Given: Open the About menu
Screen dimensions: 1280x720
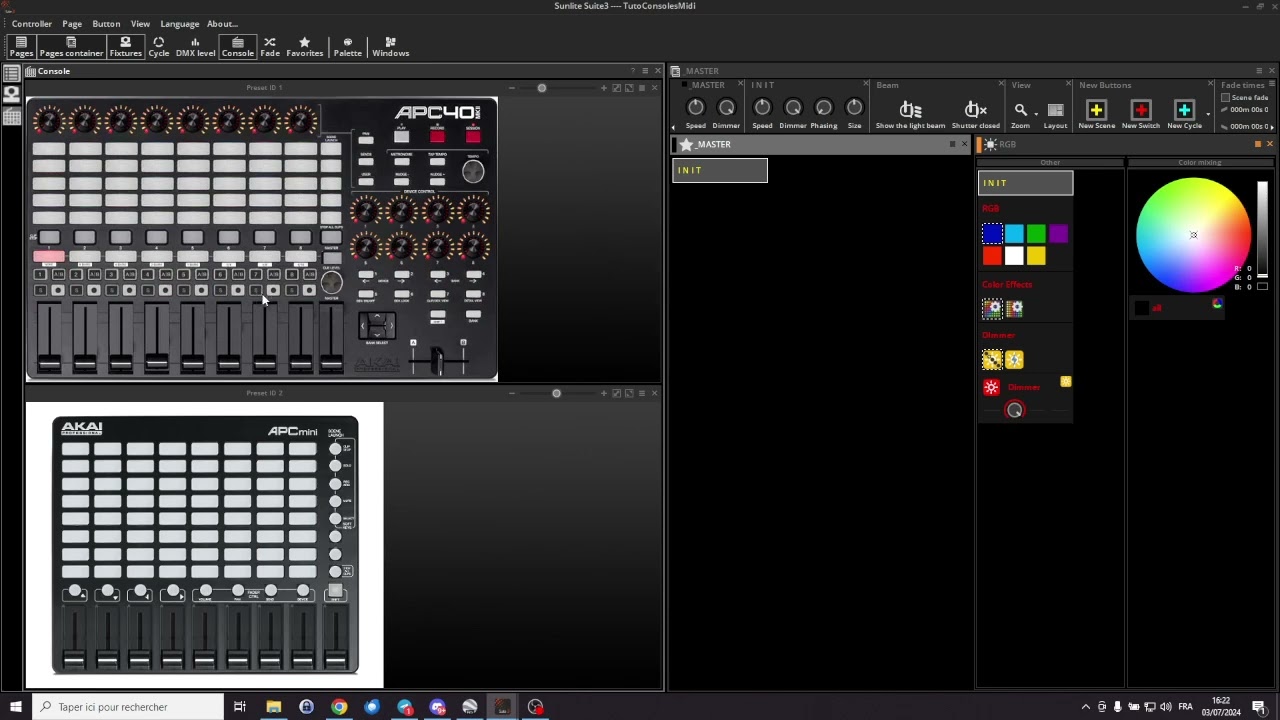Looking at the screenshot, I should tap(222, 24).
